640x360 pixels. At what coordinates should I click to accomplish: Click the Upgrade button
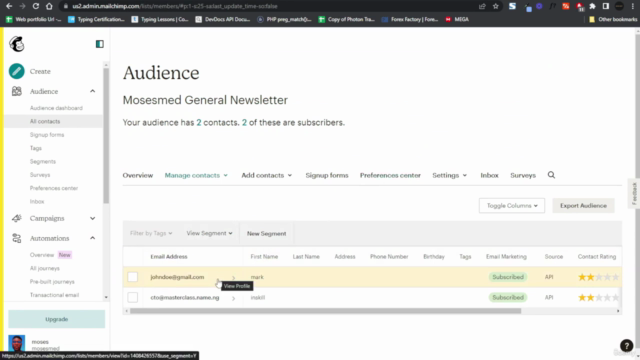(57, 319)
